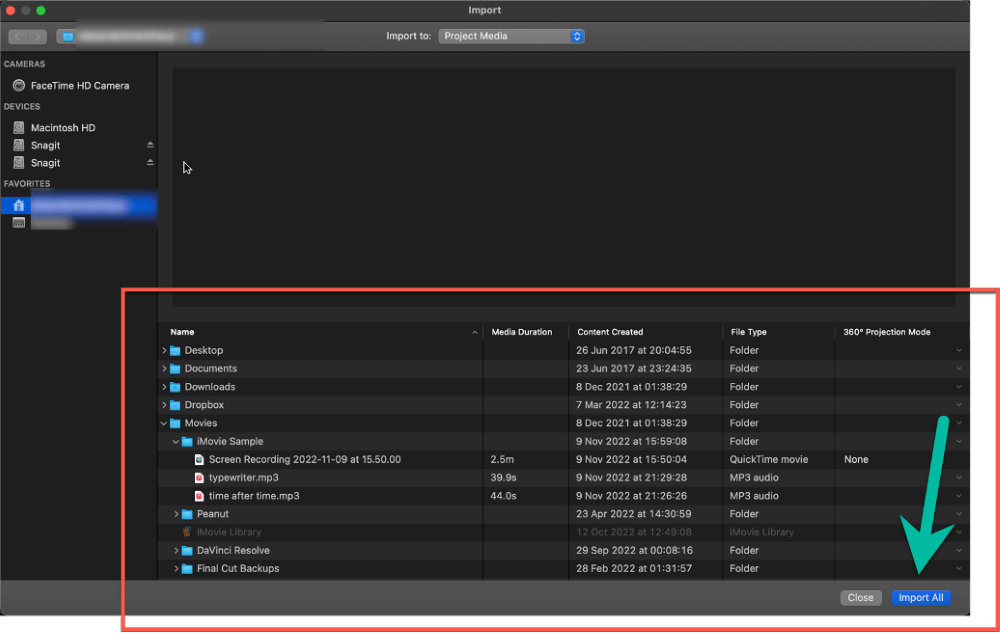Click the folder icon beside Final Cut Backups
Image resolution: width=1000 pixels, height=633 pixels.
(x=188, y=568)
